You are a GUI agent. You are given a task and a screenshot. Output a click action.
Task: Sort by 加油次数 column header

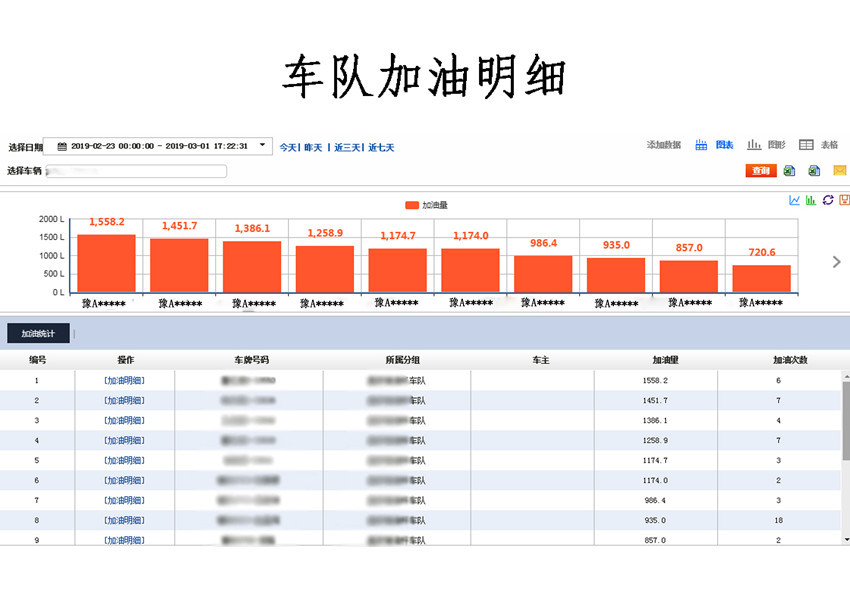(x=790, y=360)
